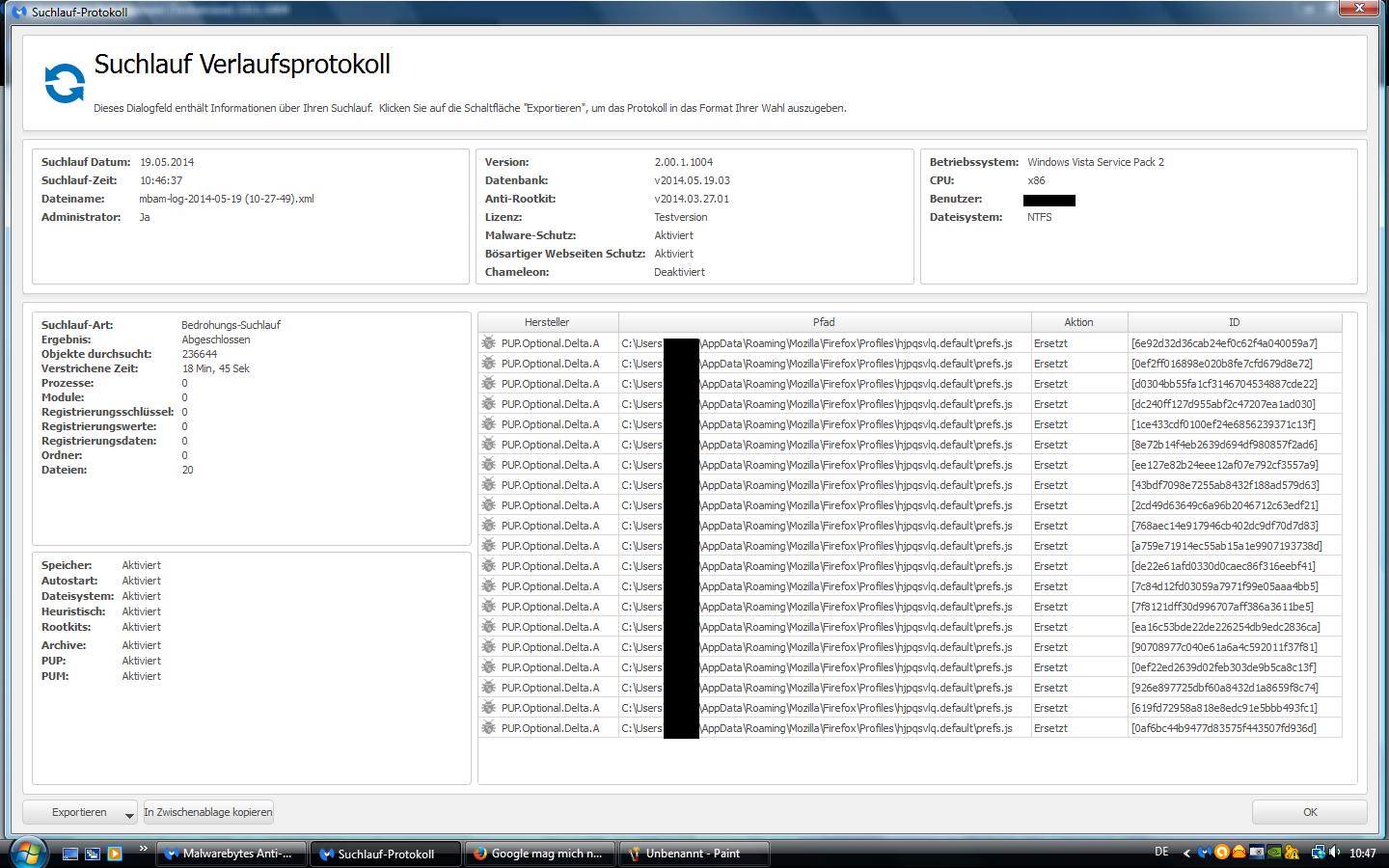Screen dimensions: 1389x868
Task: Click the Chameleon value Deaktiviert
Action: [x=679, y=272]
